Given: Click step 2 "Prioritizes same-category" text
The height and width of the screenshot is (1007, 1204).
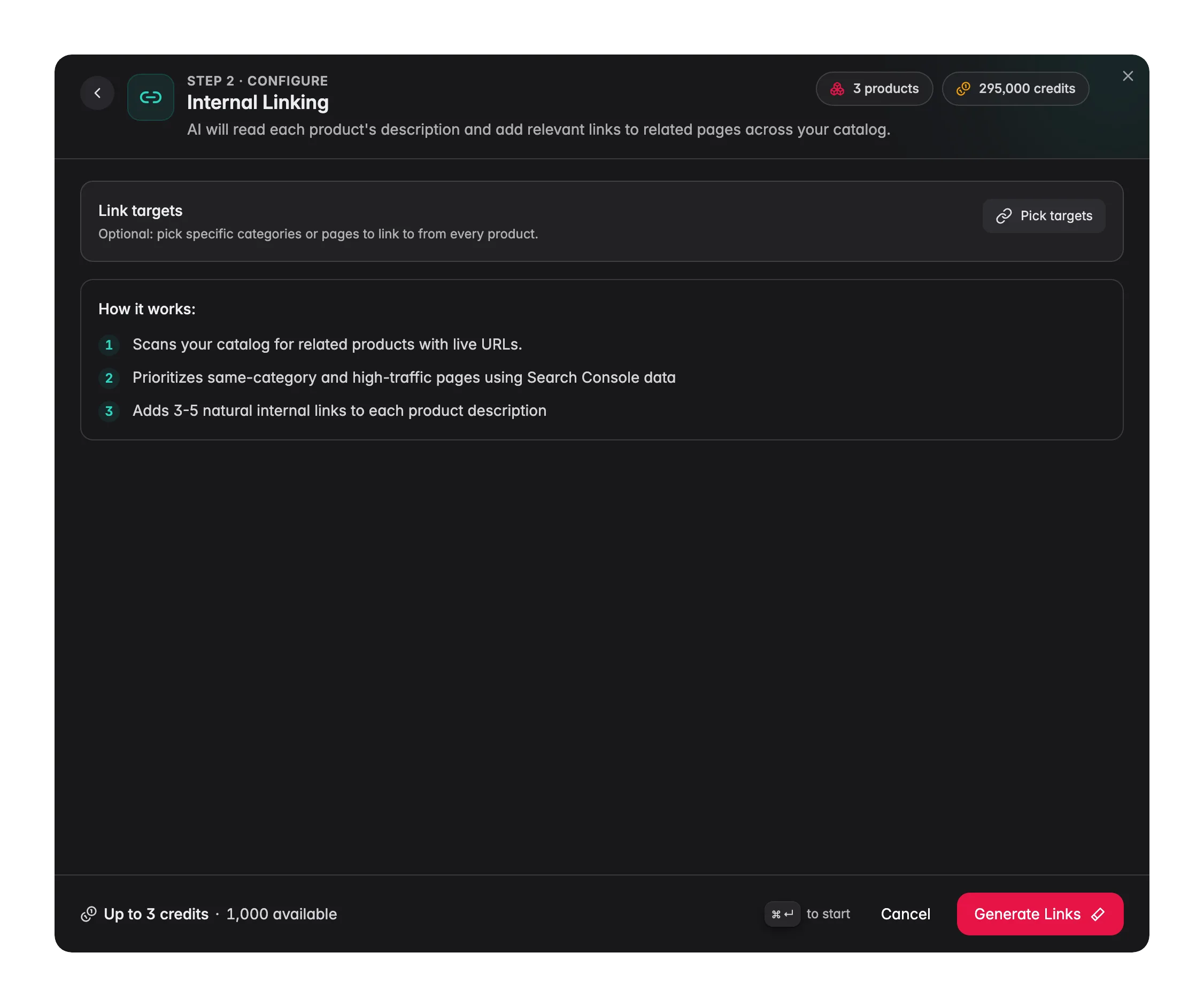Looking at the screenshot, I should [404, 378].
